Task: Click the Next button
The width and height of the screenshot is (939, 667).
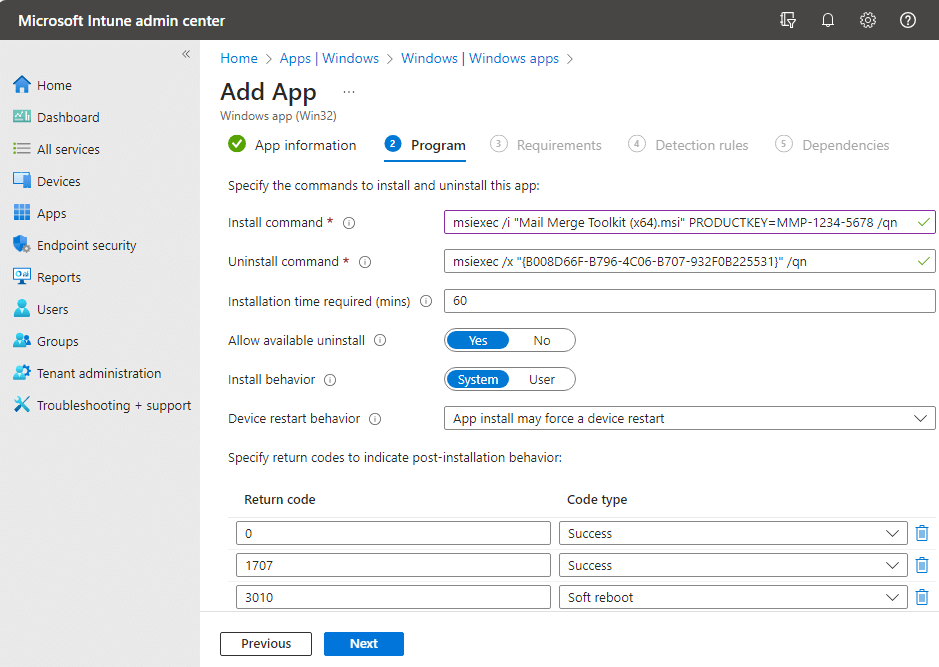Action: coord(364,644)
